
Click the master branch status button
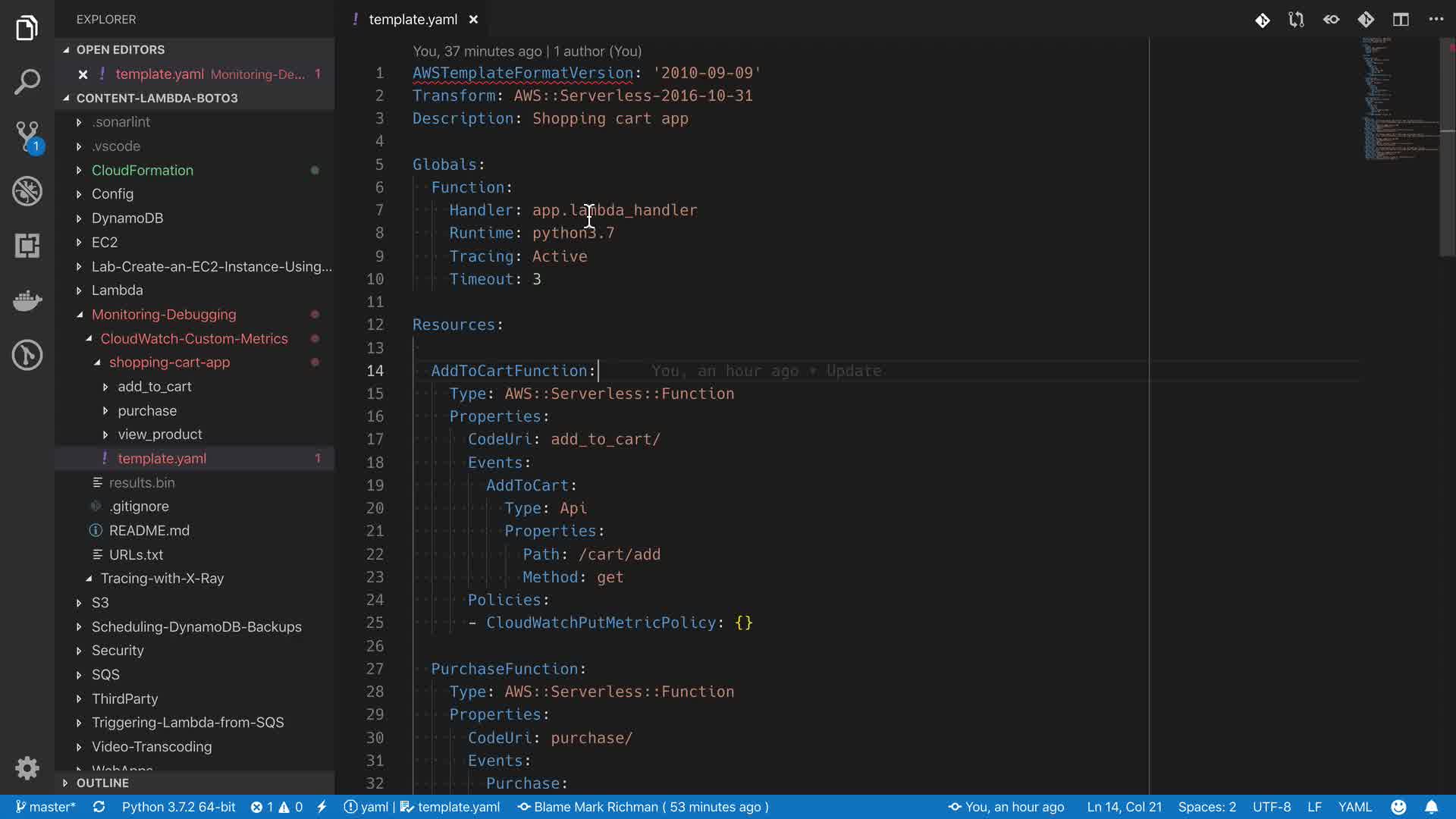click(x=45, y=807)
